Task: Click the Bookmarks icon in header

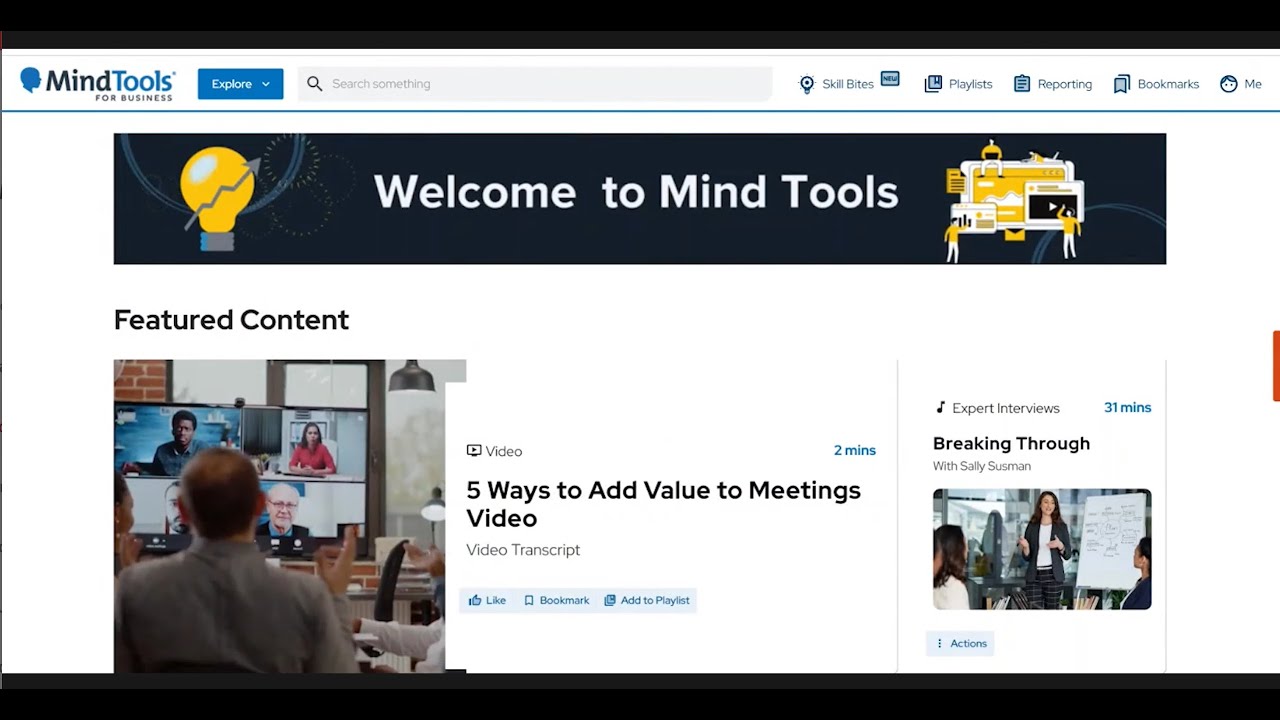Action: [1122, 84]
